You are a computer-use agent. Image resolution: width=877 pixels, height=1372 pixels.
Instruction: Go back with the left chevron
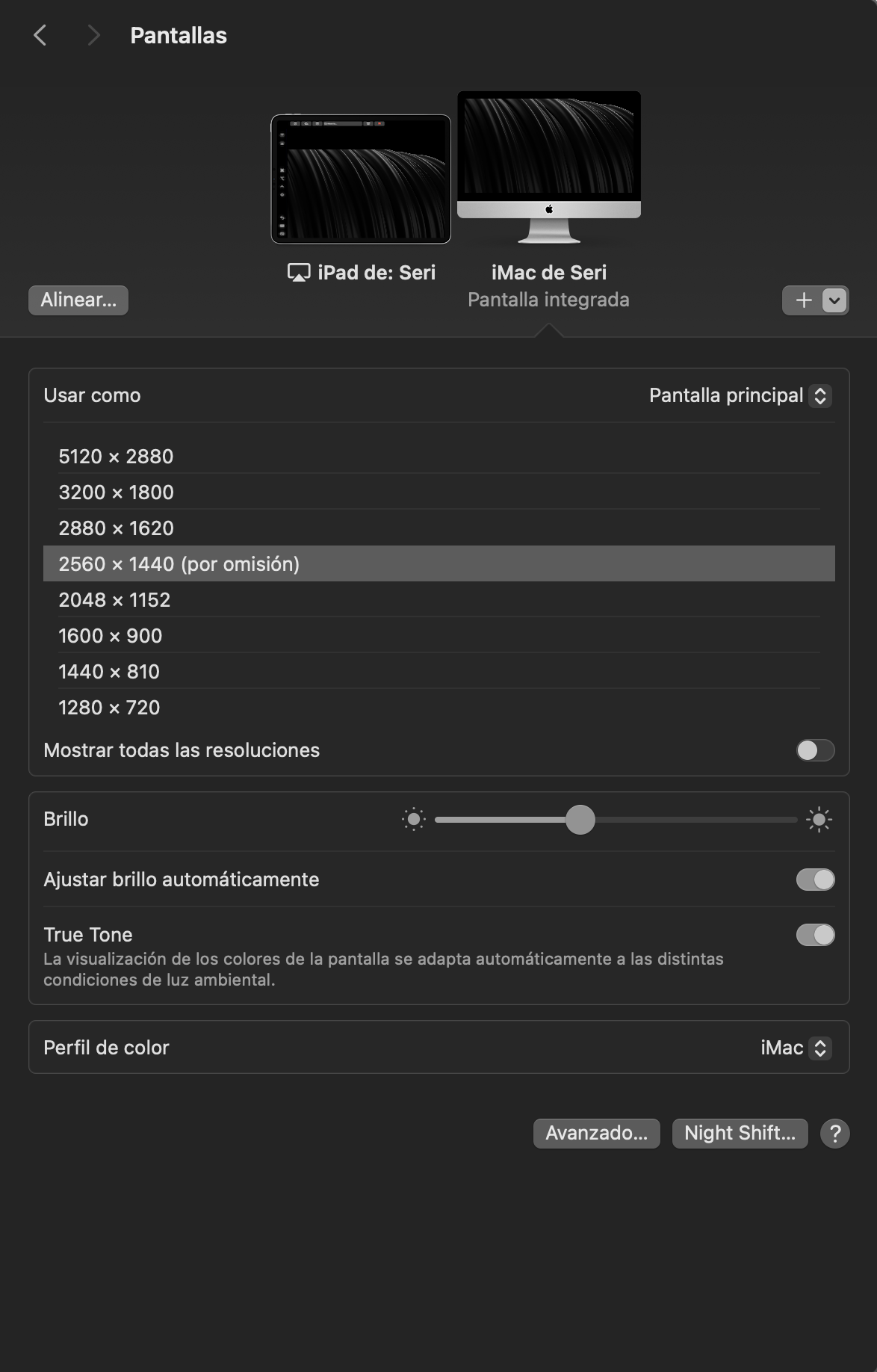(x=40, y=35)
